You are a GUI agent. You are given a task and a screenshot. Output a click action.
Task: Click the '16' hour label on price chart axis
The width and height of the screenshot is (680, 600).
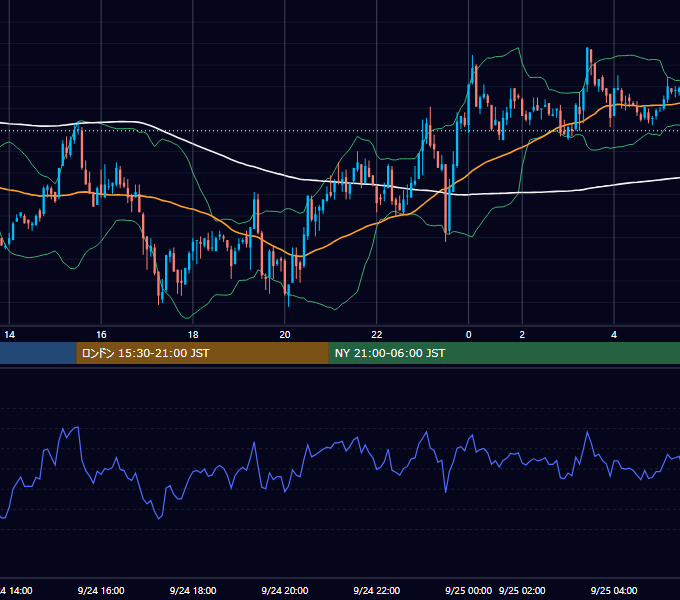[x=101, y=335]
